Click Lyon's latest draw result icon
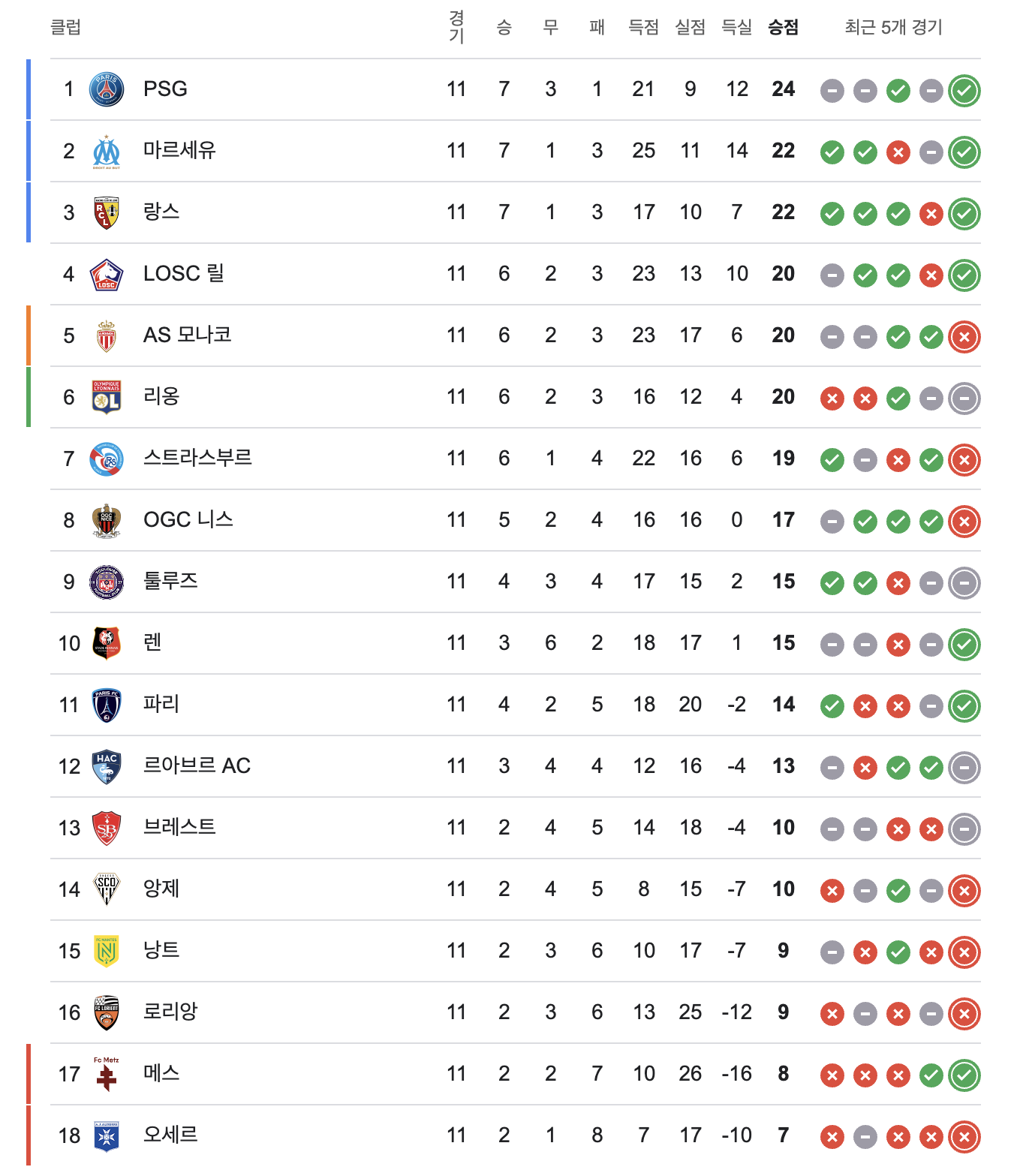 point(964,399)
